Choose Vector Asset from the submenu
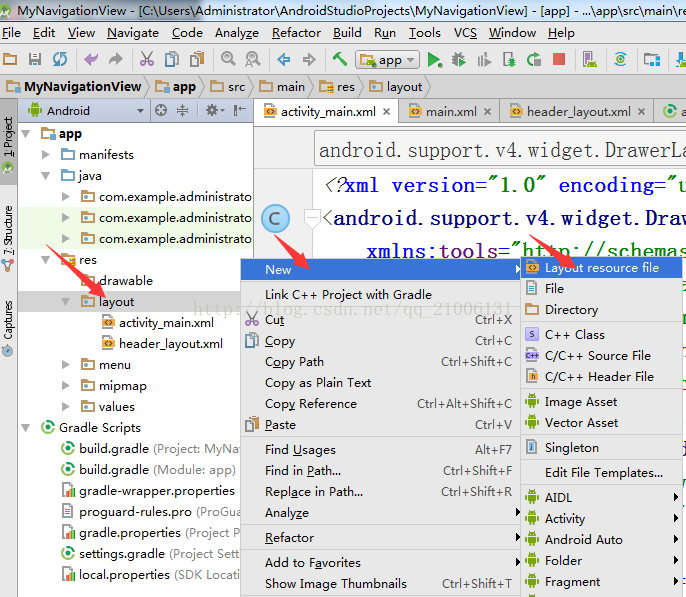 [602, 422]
